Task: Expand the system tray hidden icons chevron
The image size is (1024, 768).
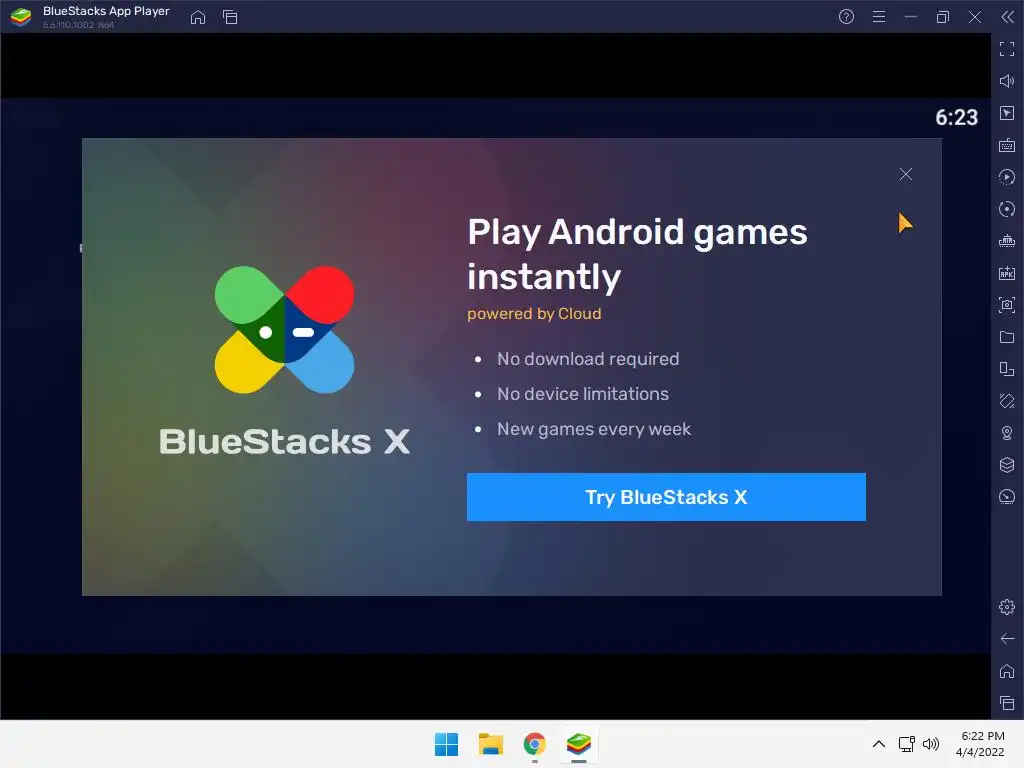Action: coord(879,744)
